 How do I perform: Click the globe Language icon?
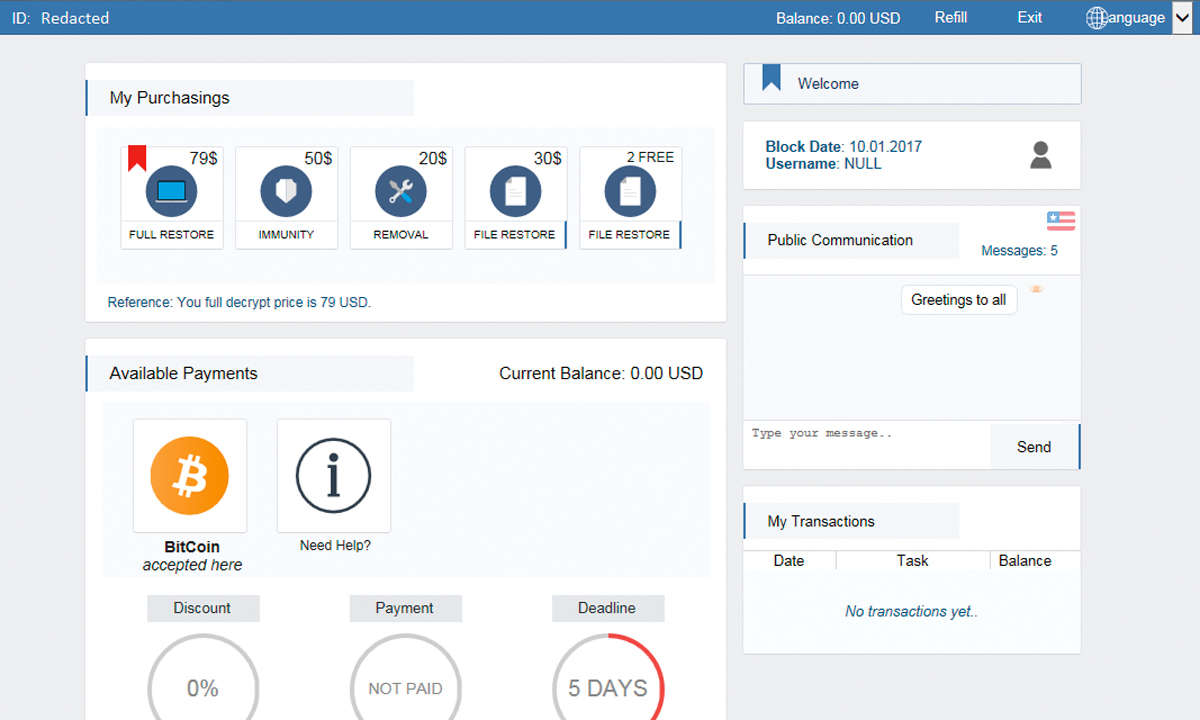tap(1097, 18)
